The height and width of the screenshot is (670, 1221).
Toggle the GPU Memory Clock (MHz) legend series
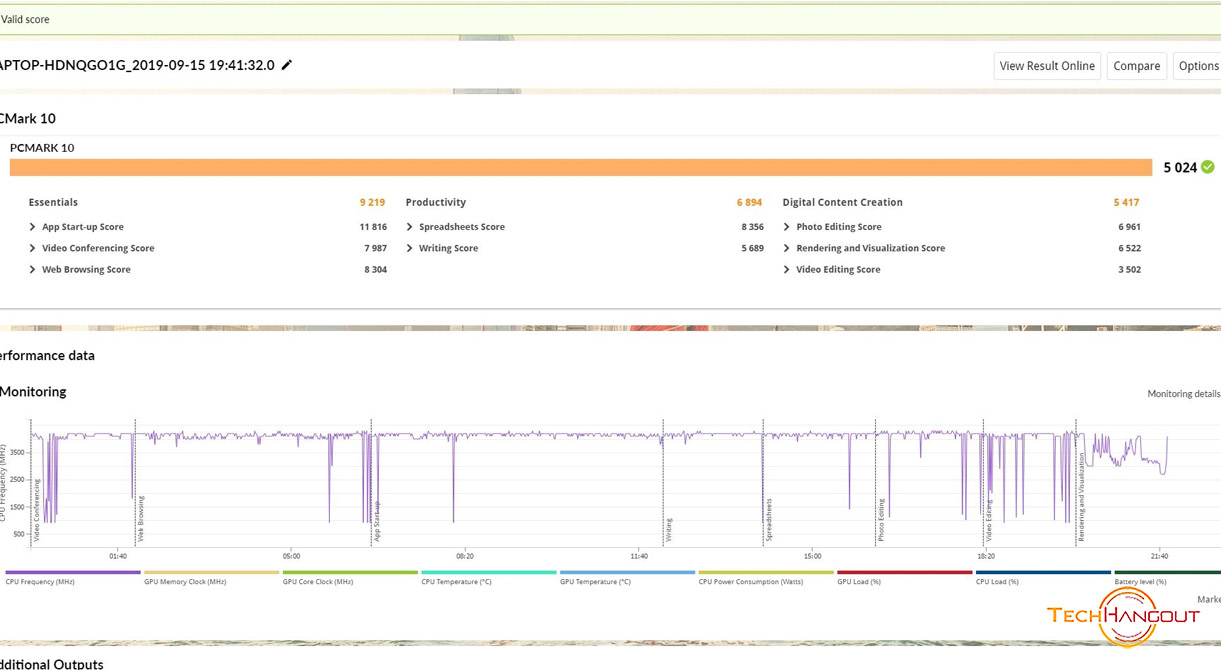click(x=211, y=578)
